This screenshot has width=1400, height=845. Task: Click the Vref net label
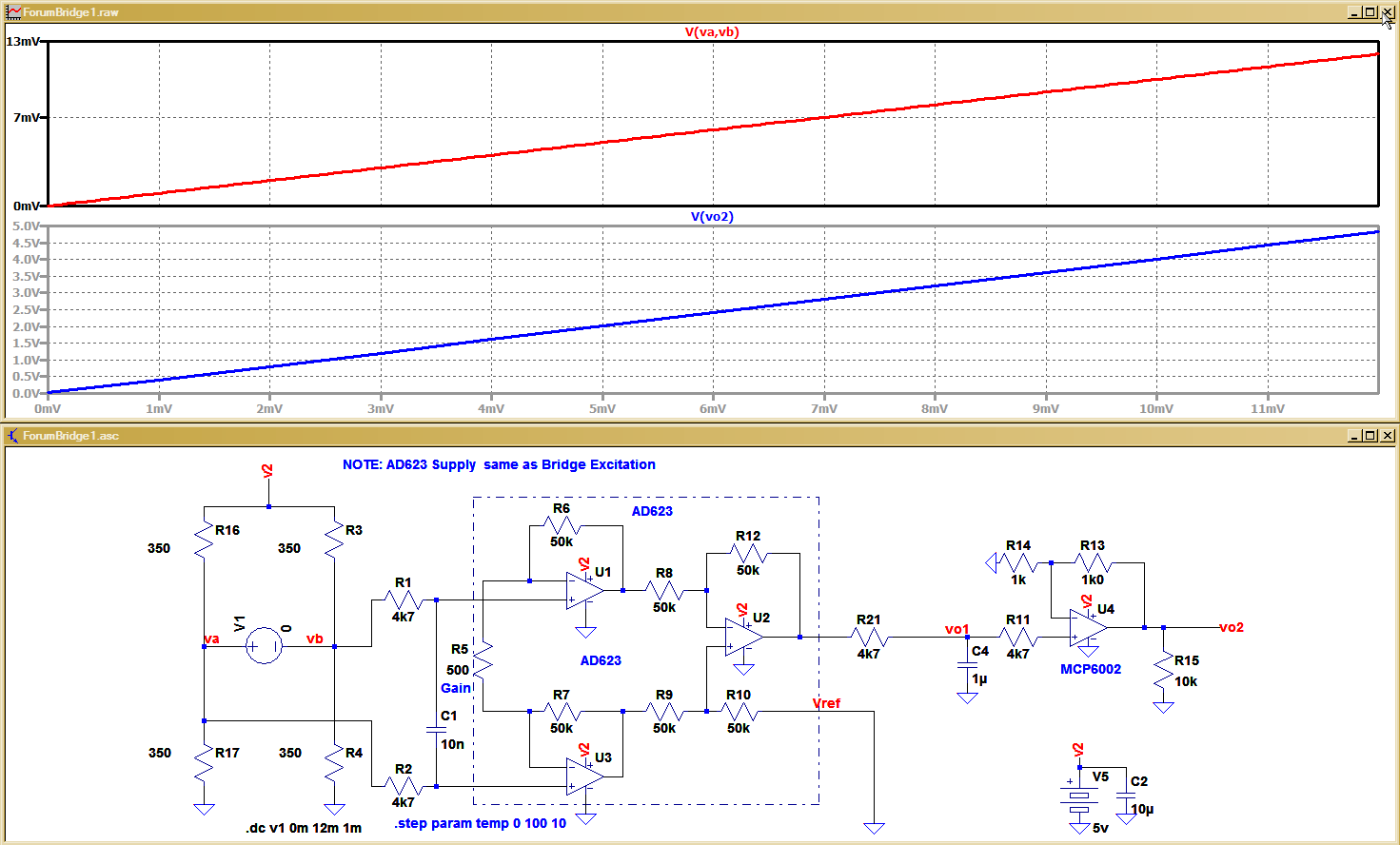[826, 703]
